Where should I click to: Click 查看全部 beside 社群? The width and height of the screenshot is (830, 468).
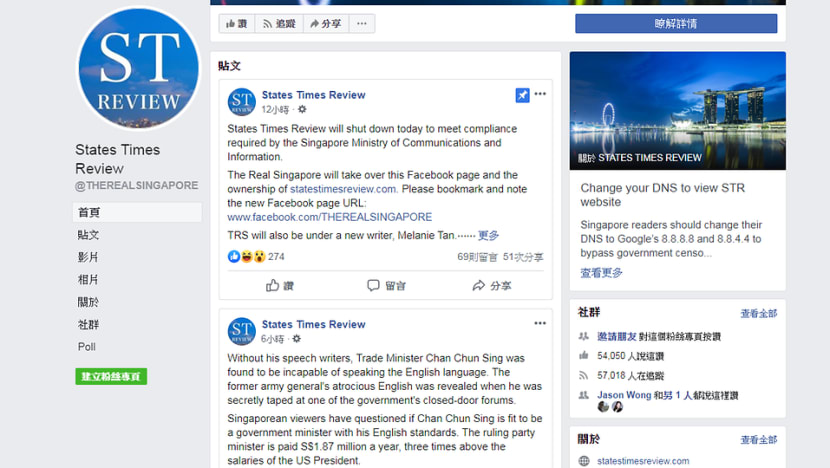click(x=759, y=313)
